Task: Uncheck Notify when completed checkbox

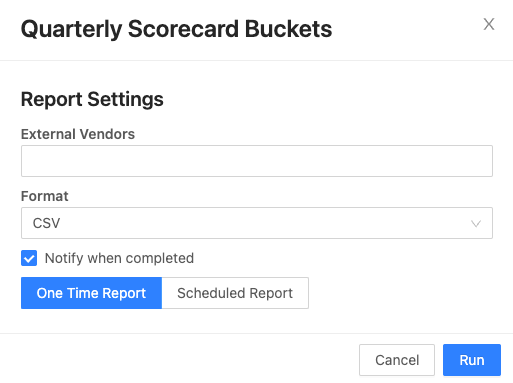Action: 29,258
